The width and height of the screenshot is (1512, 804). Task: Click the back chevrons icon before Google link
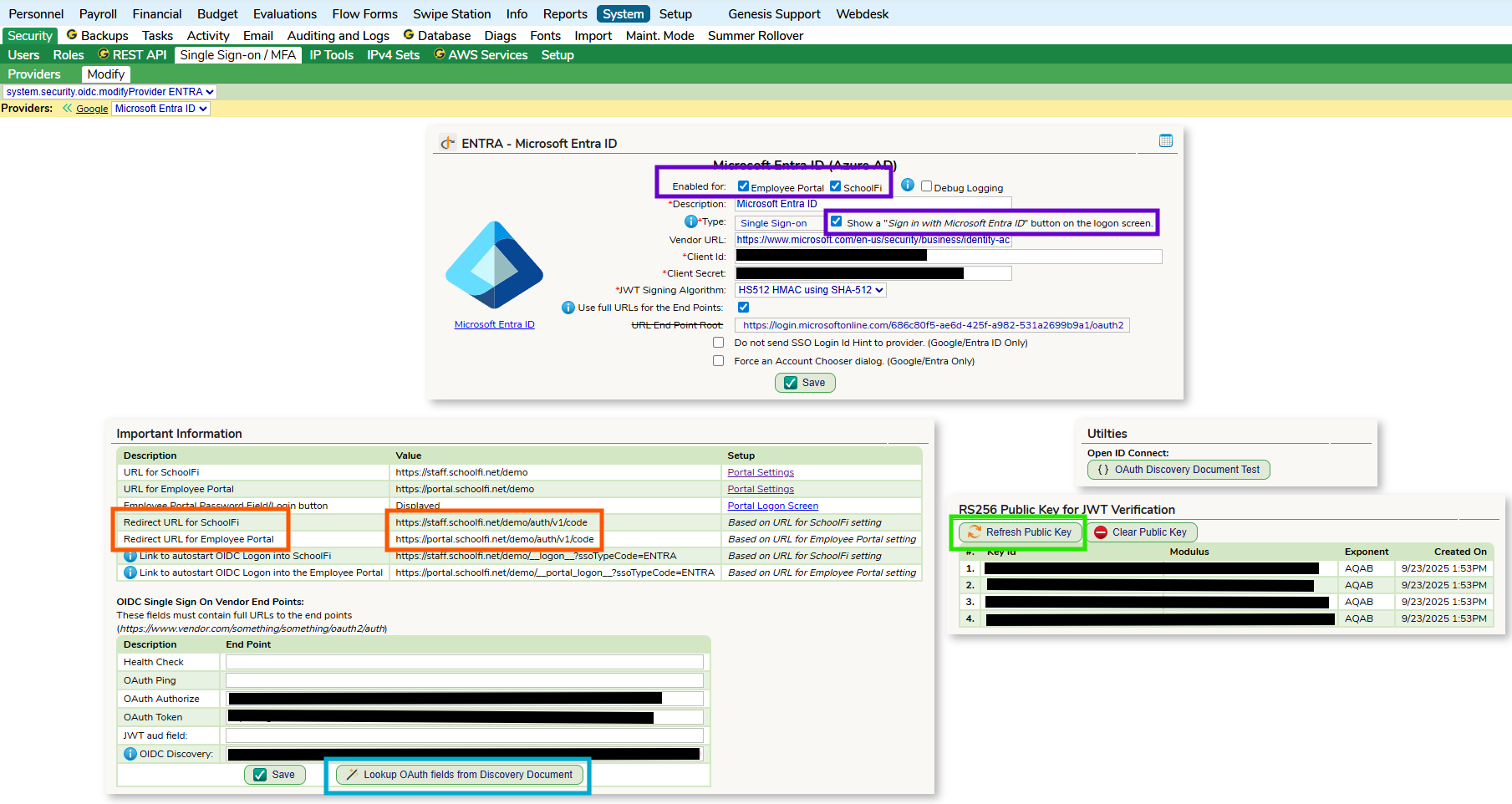[67, 108]
